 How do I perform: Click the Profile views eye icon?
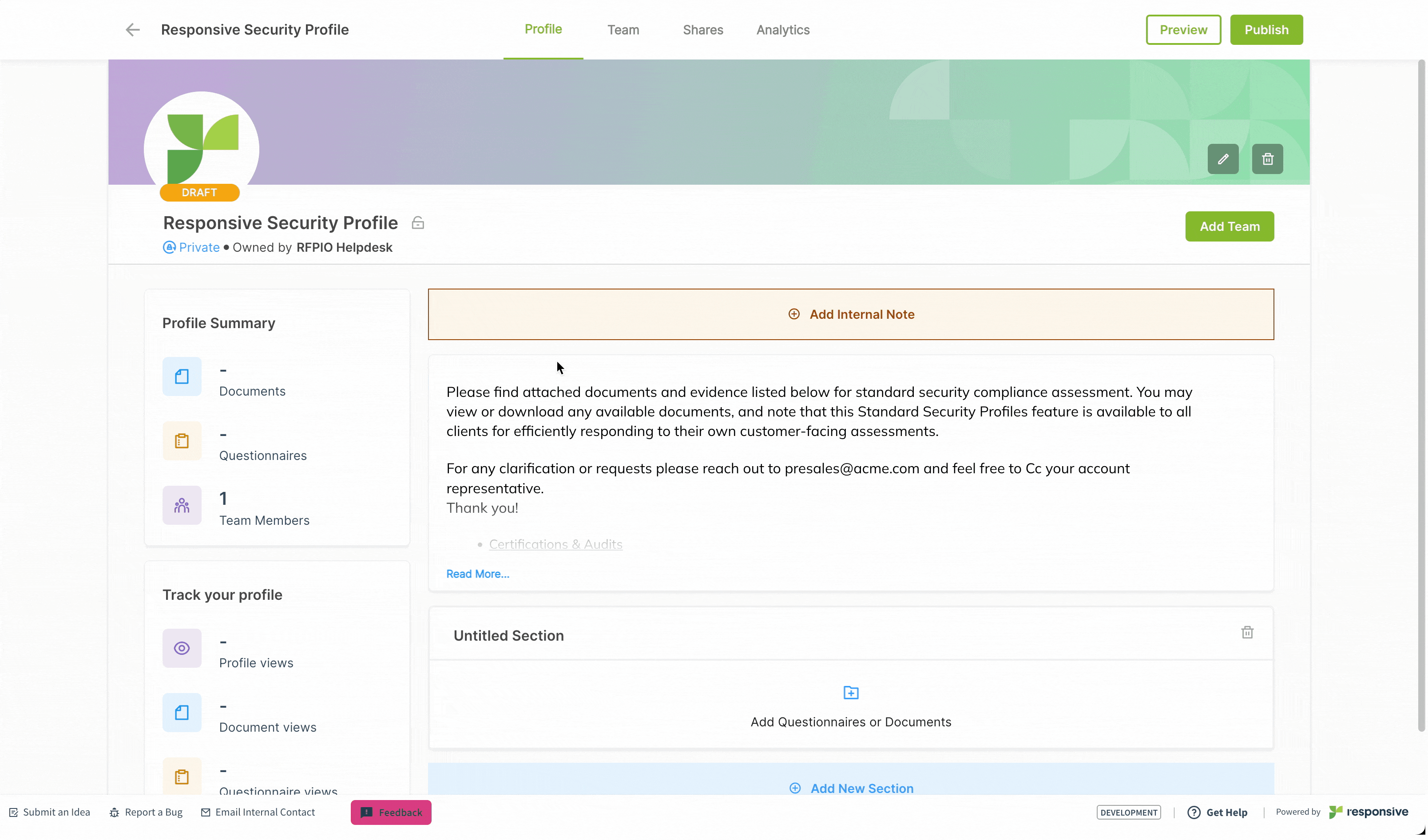(182, 649)
